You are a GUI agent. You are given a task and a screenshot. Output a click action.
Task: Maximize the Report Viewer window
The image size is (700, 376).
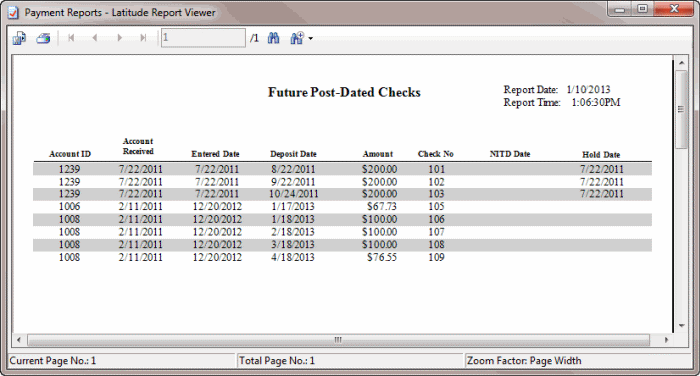(x=642, y=9)
